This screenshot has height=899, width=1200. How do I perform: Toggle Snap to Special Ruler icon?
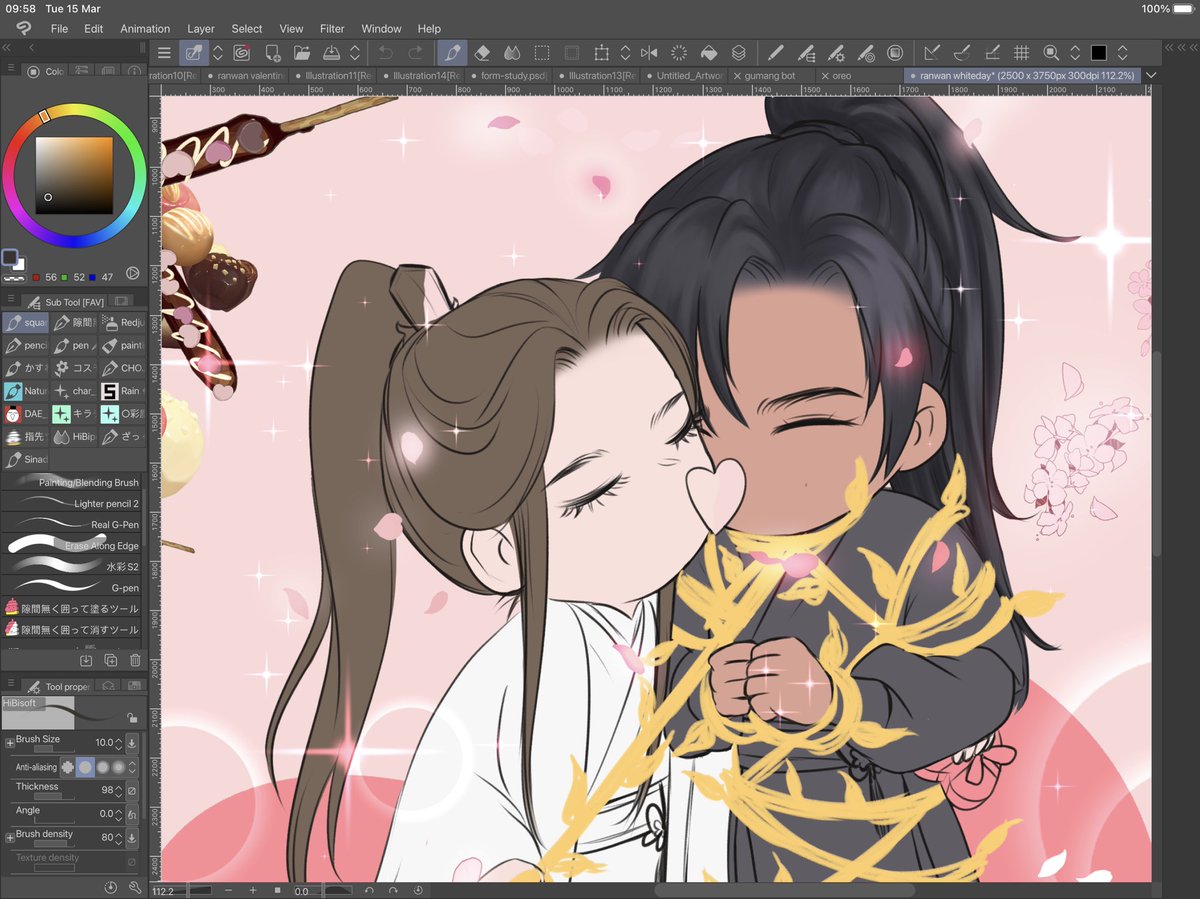tap(962, 52)
